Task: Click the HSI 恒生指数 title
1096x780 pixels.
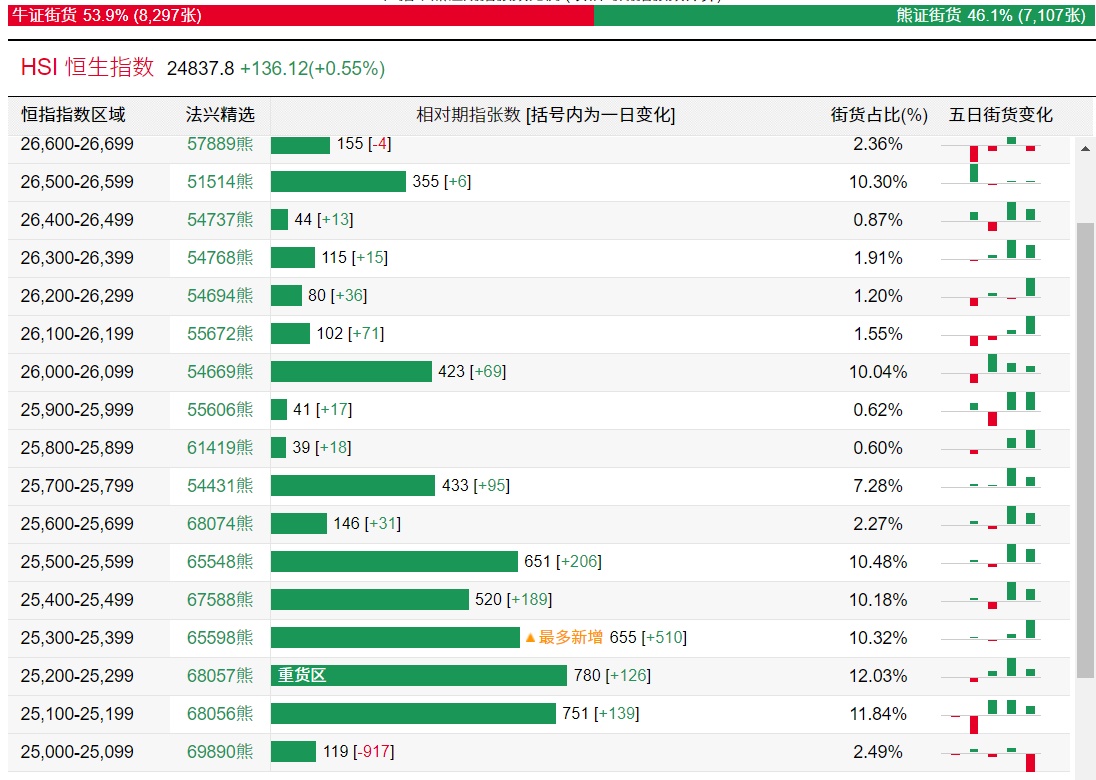Action: coord(88,68)
